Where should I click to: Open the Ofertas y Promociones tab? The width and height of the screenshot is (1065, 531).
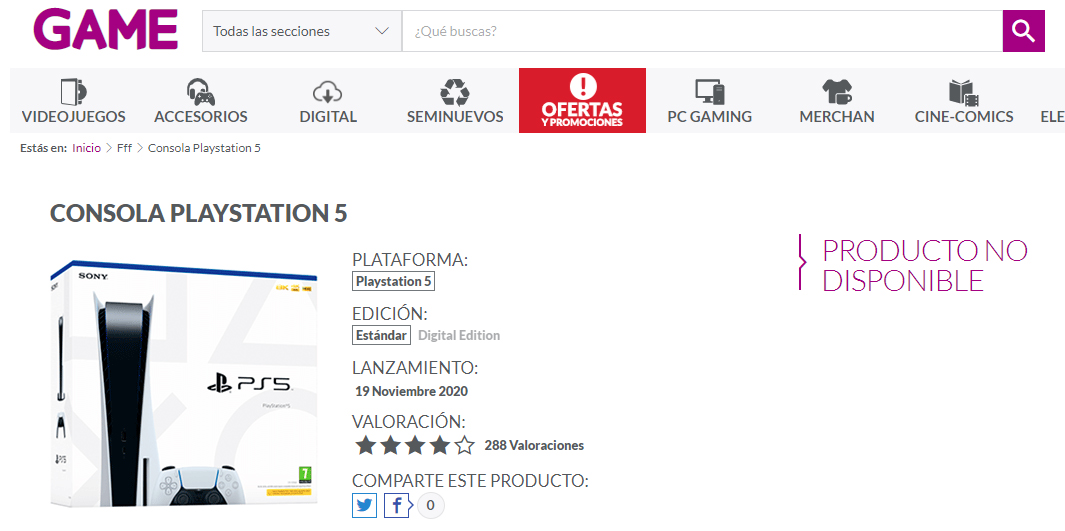point(582,100)
